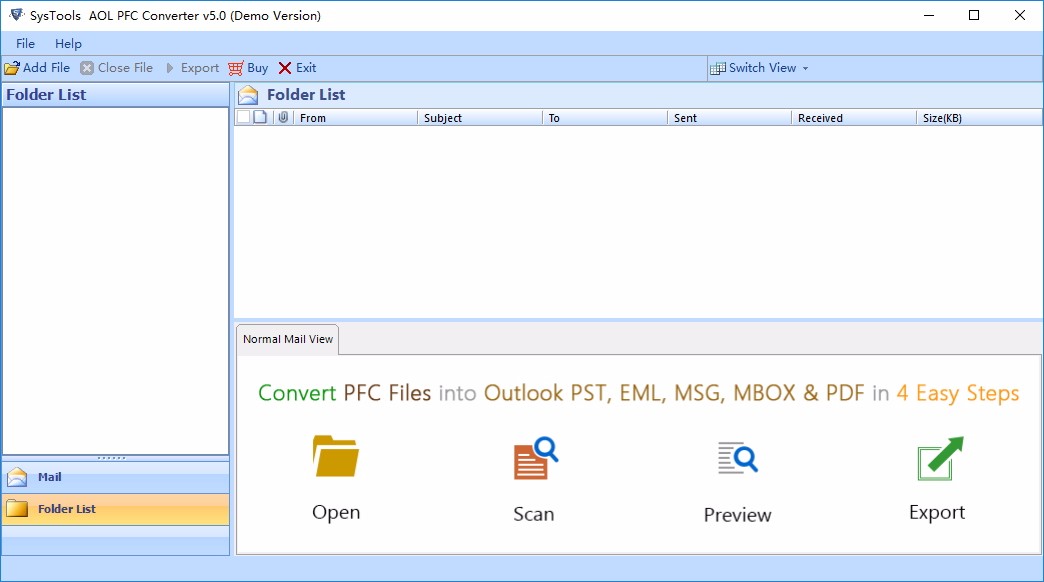
Task: Maximize the application window
Action: click(x=974, y=15)
